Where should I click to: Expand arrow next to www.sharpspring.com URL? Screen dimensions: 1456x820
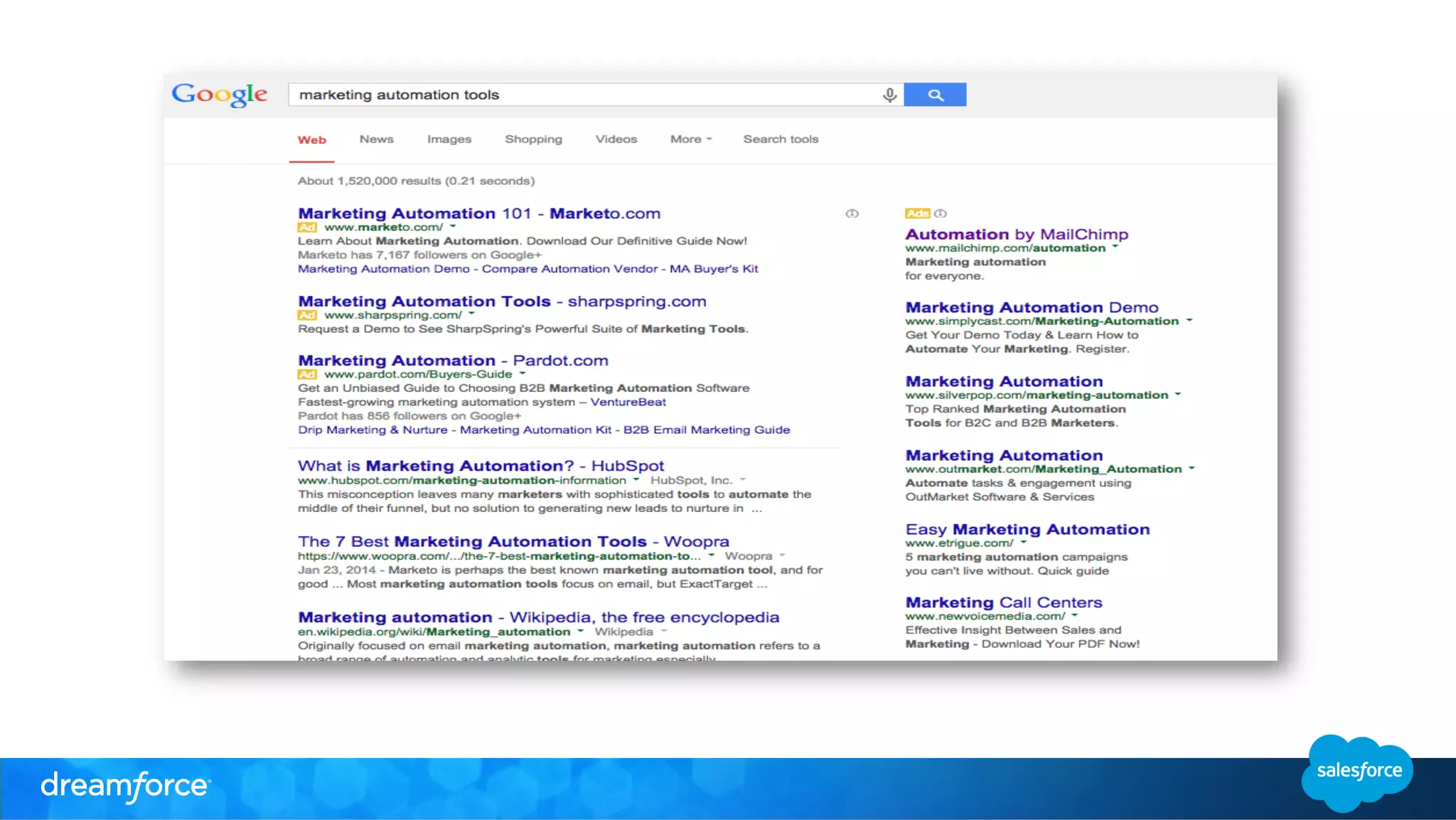[x=471, y=314]
